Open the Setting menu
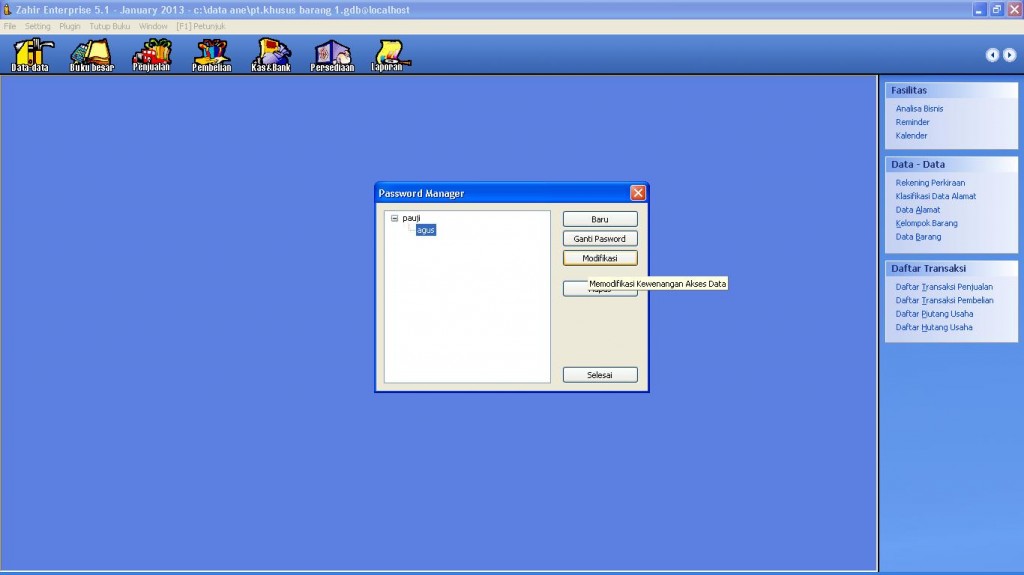 (37, 25)
